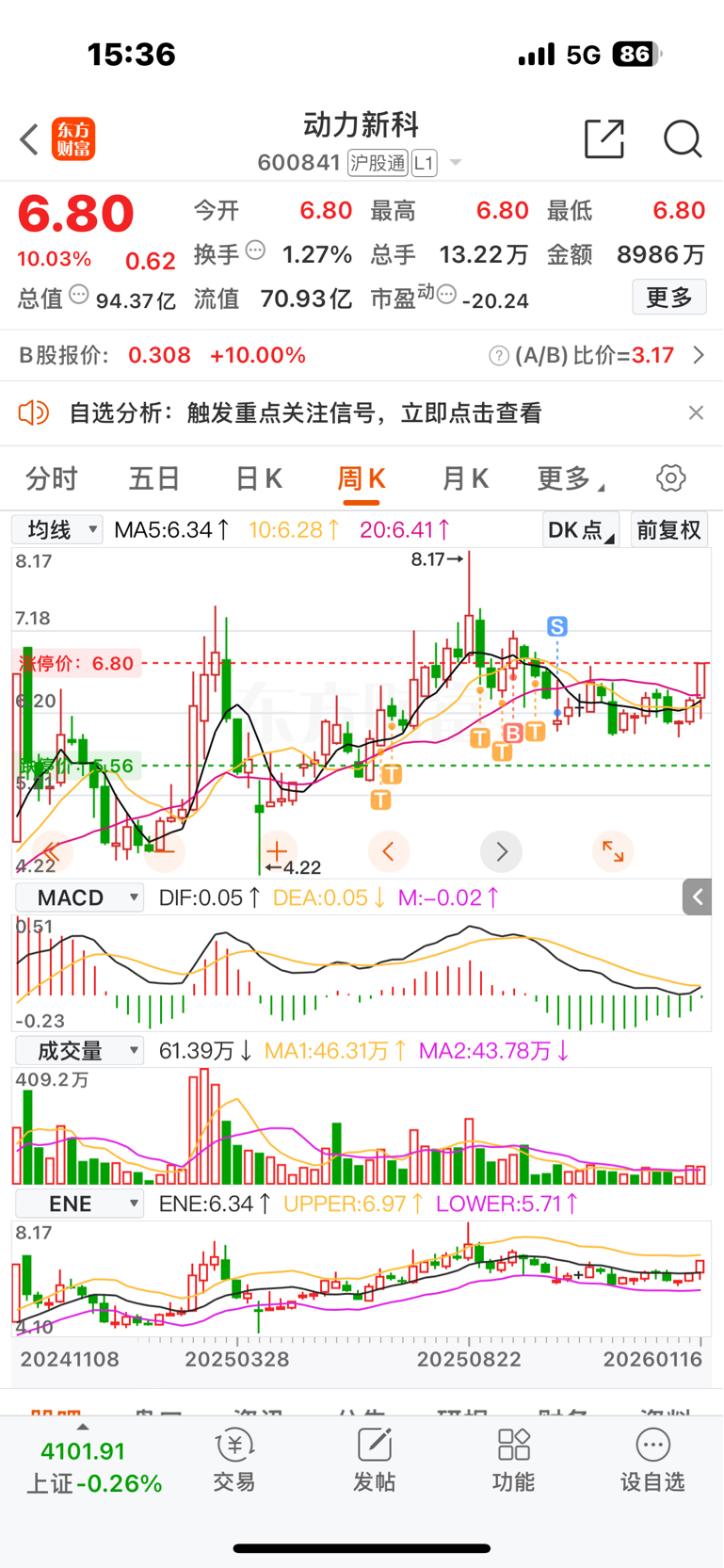
Task: Open the share icon in header
Action: [x=604, y=138]
